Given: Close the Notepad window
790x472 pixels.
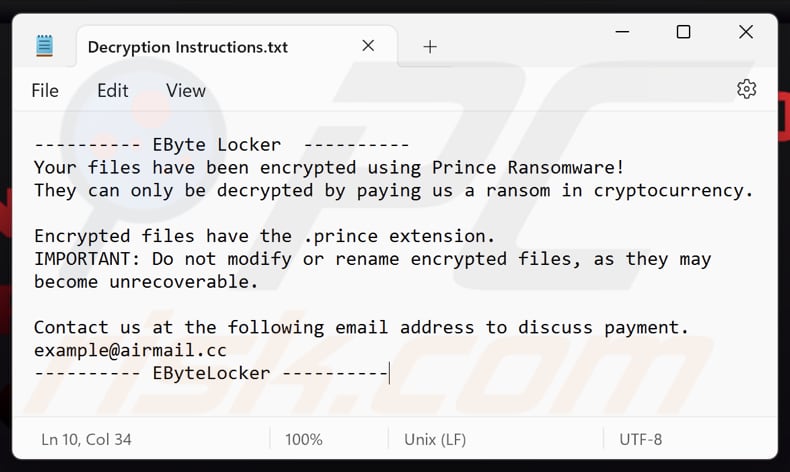Looking at the screenshot, I should coord(746,32).
